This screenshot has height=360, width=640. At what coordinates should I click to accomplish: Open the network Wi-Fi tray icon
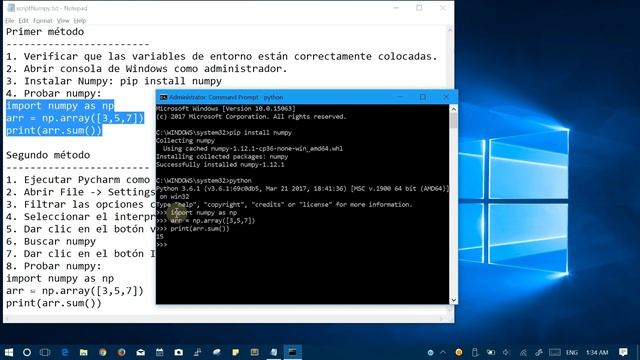523,352
